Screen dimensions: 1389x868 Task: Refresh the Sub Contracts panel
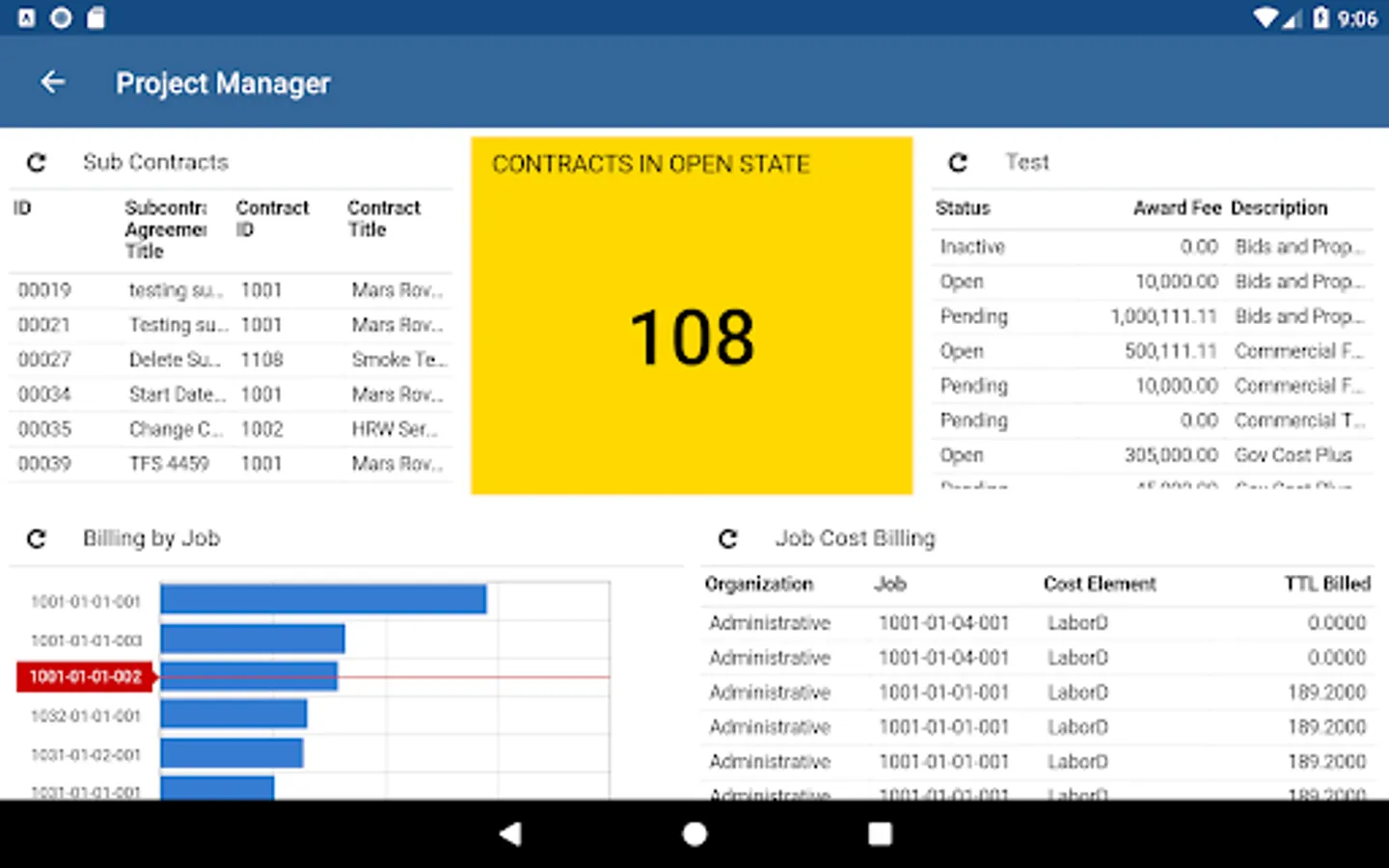(x=37, y=162)
